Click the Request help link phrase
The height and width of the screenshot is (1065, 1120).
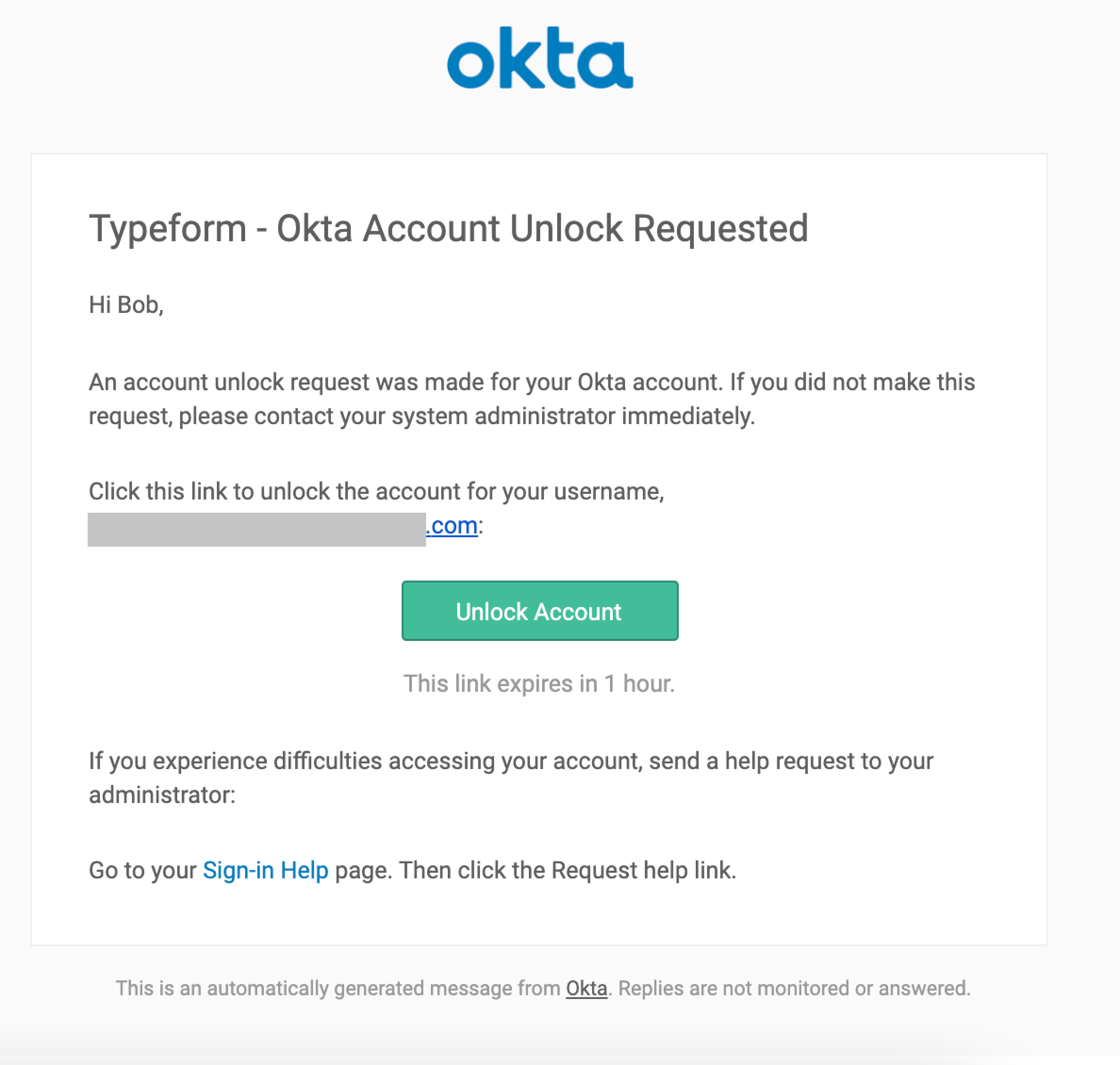click(x=643, y=870)
